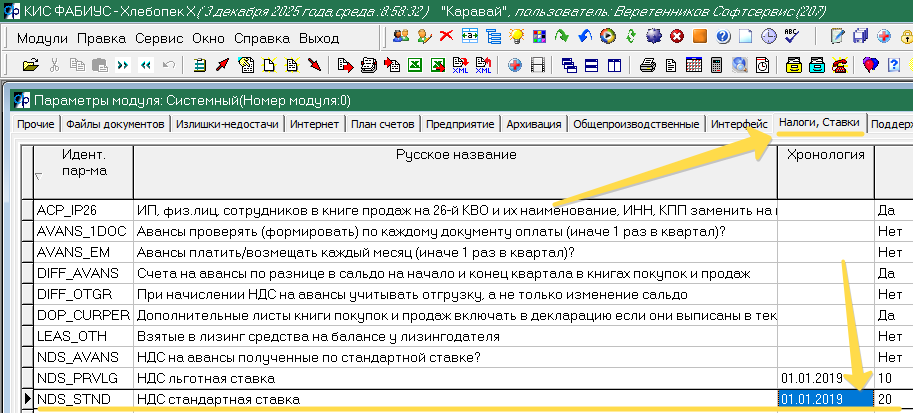Viewport: 913px width, 414px height.
Task: Click the gray undo arrow icon
Action: 168,65
